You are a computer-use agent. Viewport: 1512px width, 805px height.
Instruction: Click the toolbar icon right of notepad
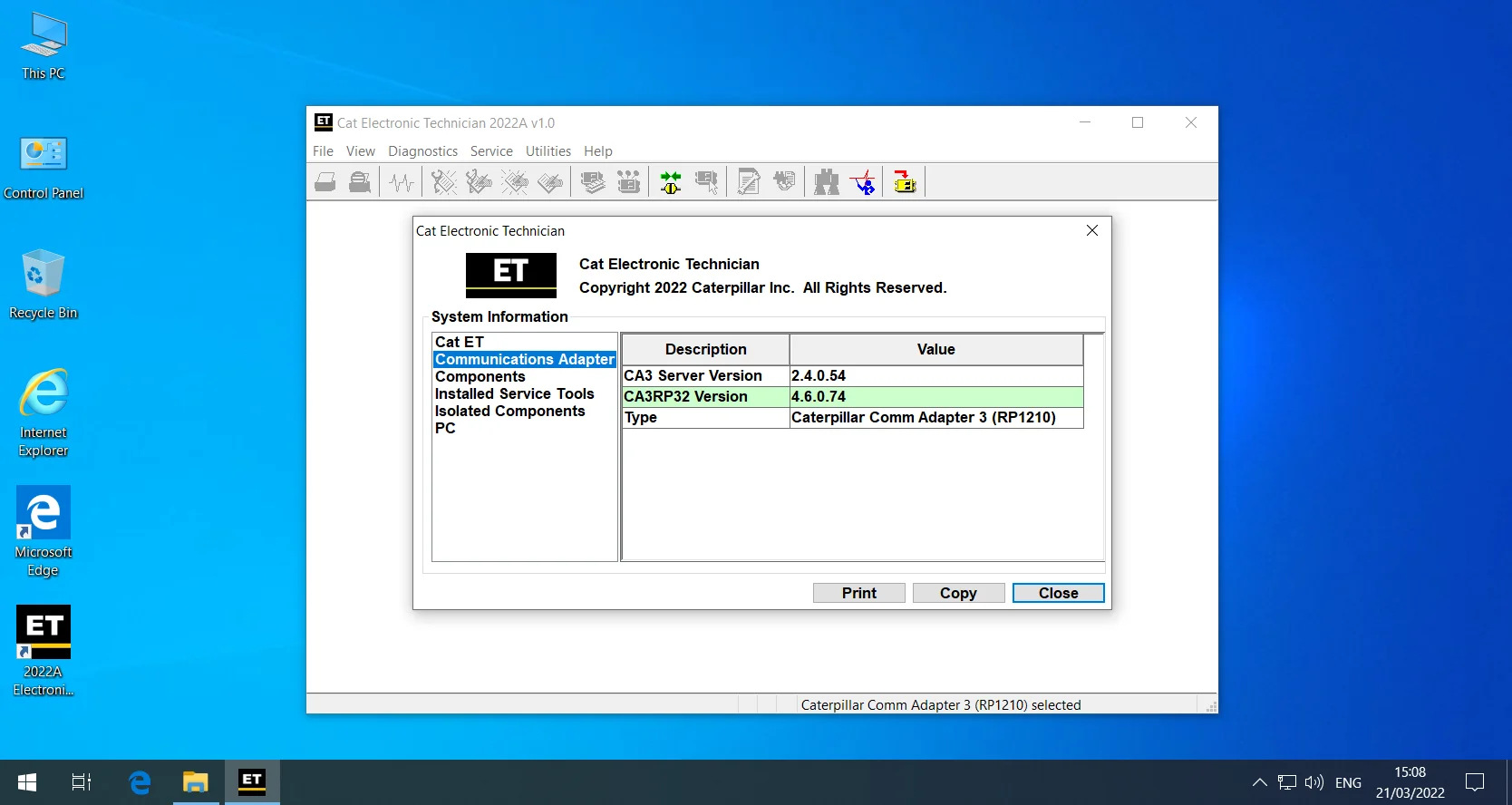(x=784, y=182)
